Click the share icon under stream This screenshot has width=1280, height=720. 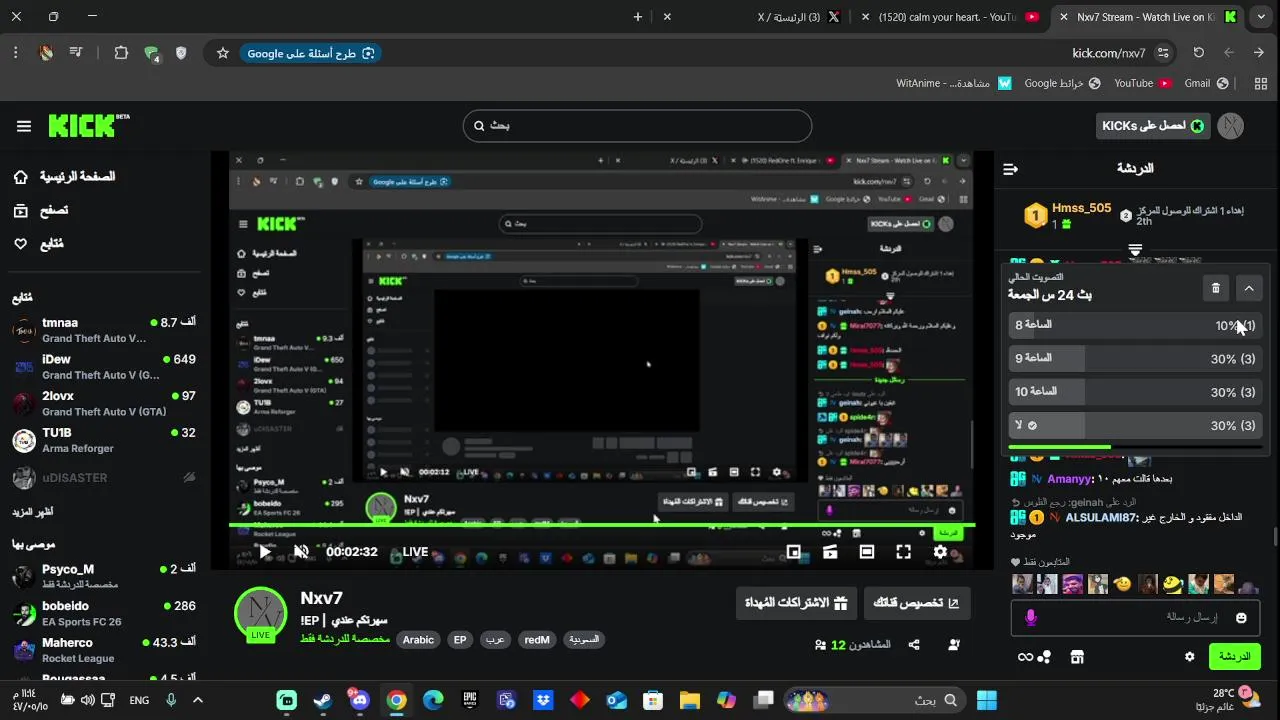tap(914, 645)
